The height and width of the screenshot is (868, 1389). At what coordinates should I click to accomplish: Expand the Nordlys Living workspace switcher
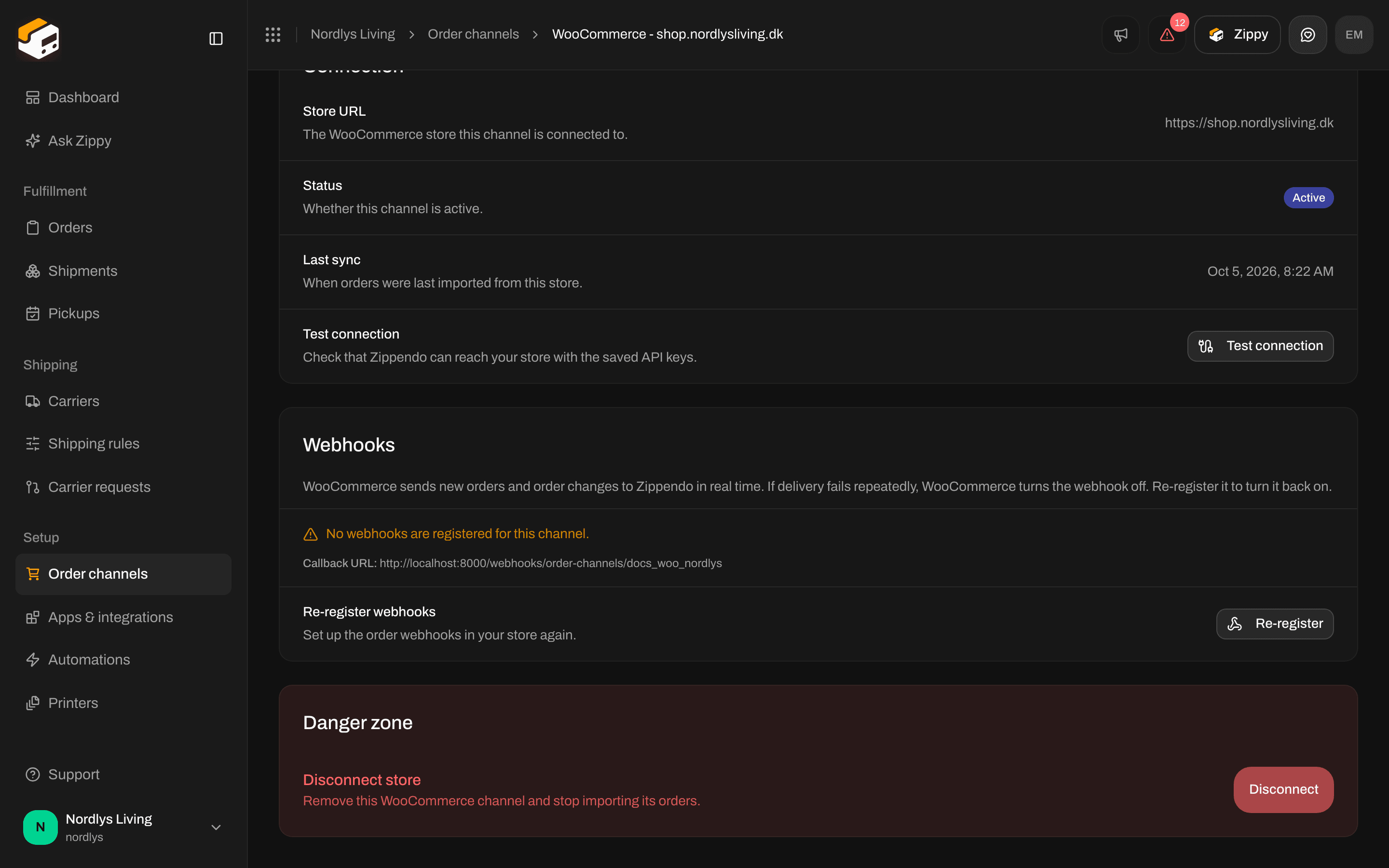[123, 827]
